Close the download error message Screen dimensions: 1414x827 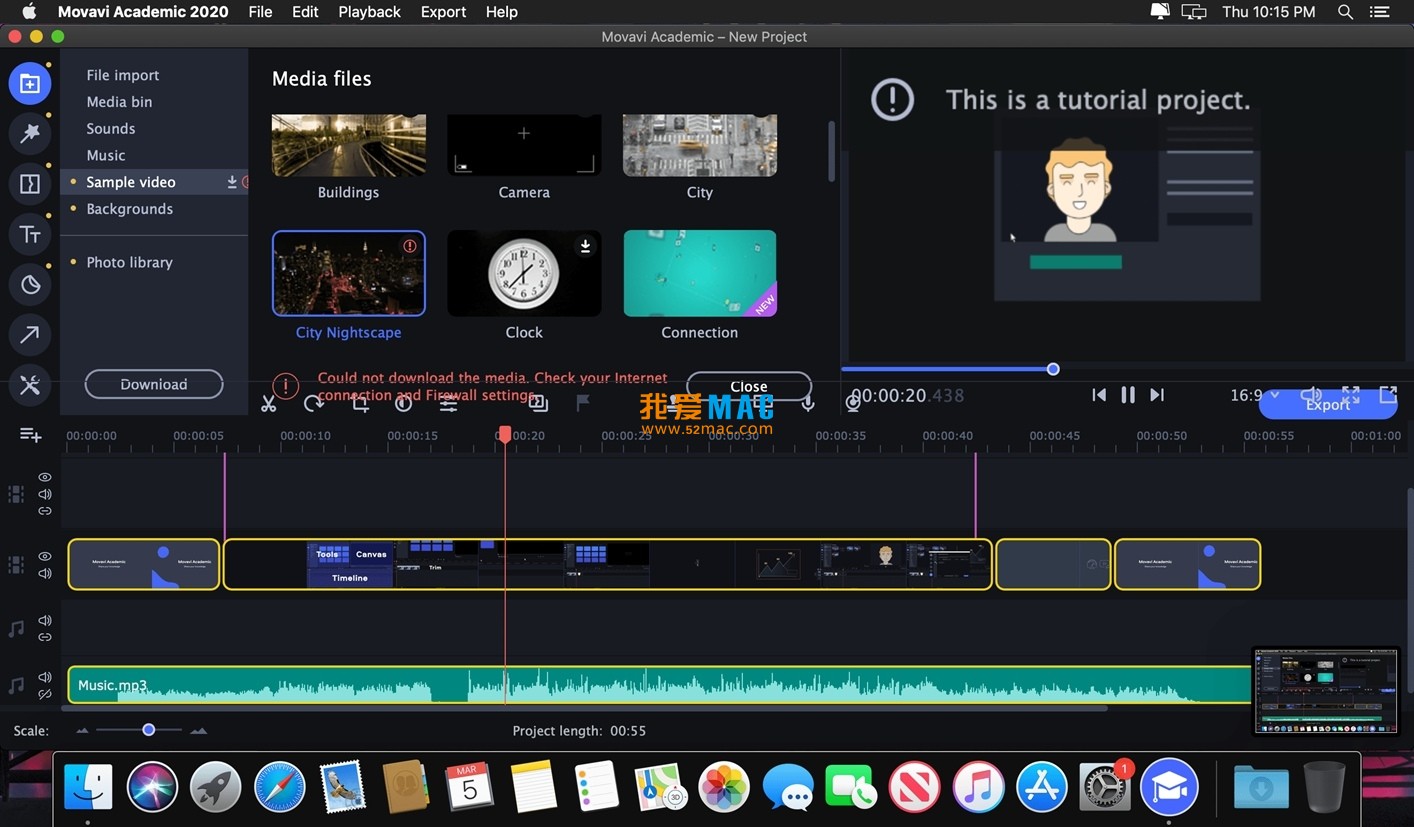(749, 386)
